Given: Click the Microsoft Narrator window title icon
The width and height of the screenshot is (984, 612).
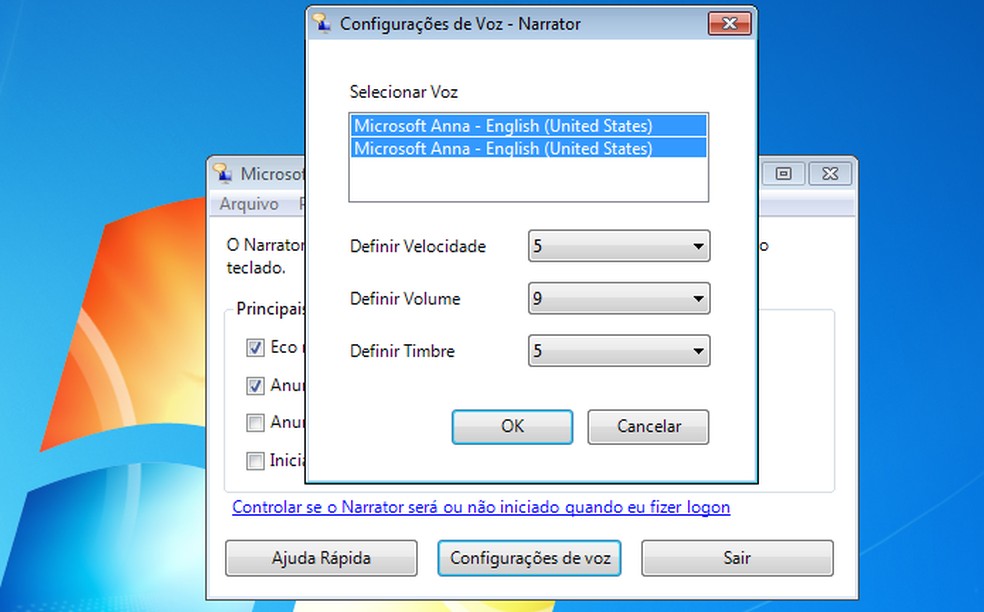Looking at the screenshot, I should click(222, 173).
